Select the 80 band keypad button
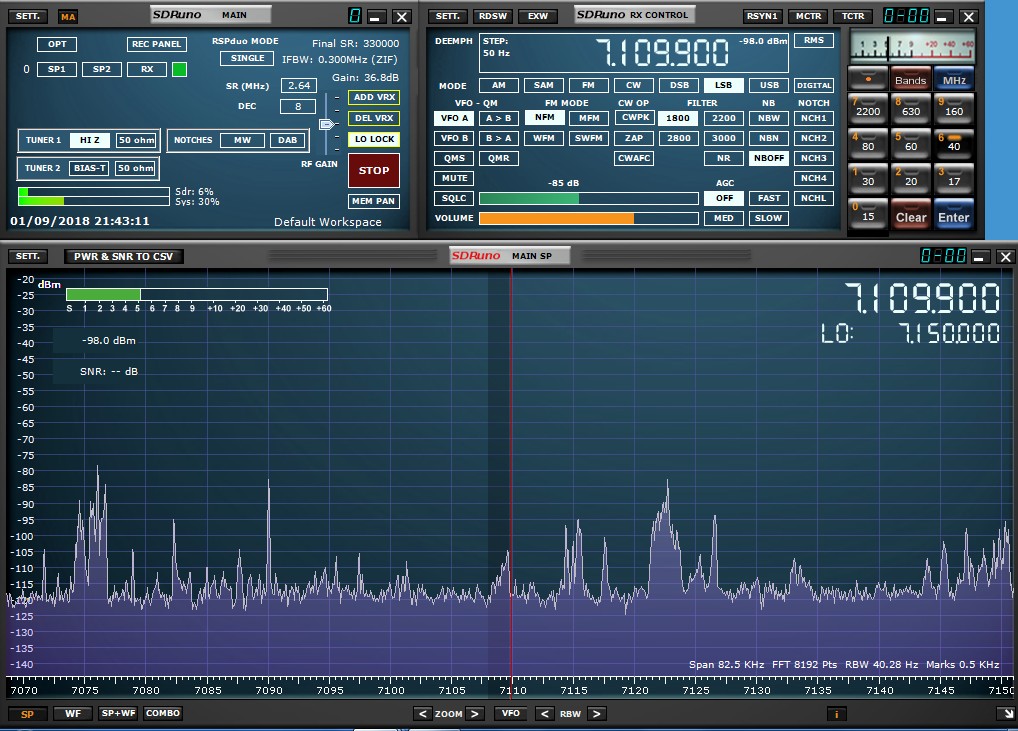1018x731 pixels. [867, 143]
